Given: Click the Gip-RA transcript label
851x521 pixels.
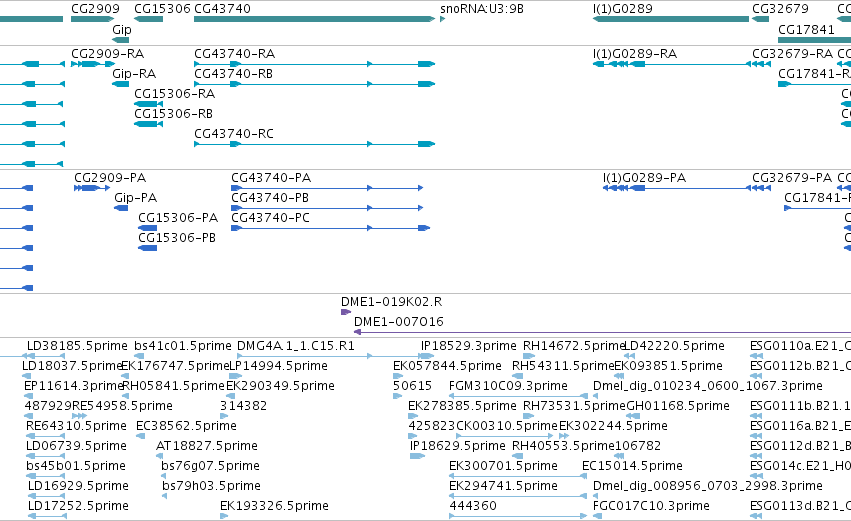Looking at the screenshot, I should pyautogui.click(x=134, y=74).
